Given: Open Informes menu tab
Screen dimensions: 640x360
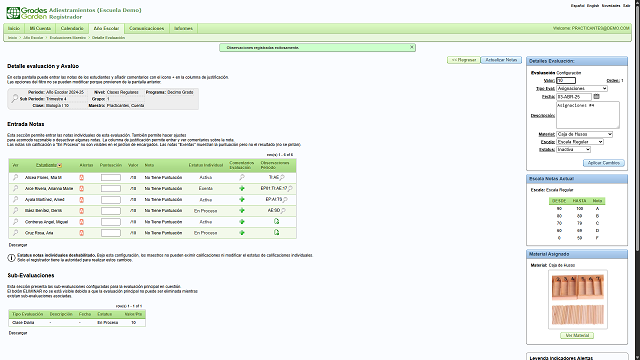Looking at the screenshot, I should (x=183, y=28).
